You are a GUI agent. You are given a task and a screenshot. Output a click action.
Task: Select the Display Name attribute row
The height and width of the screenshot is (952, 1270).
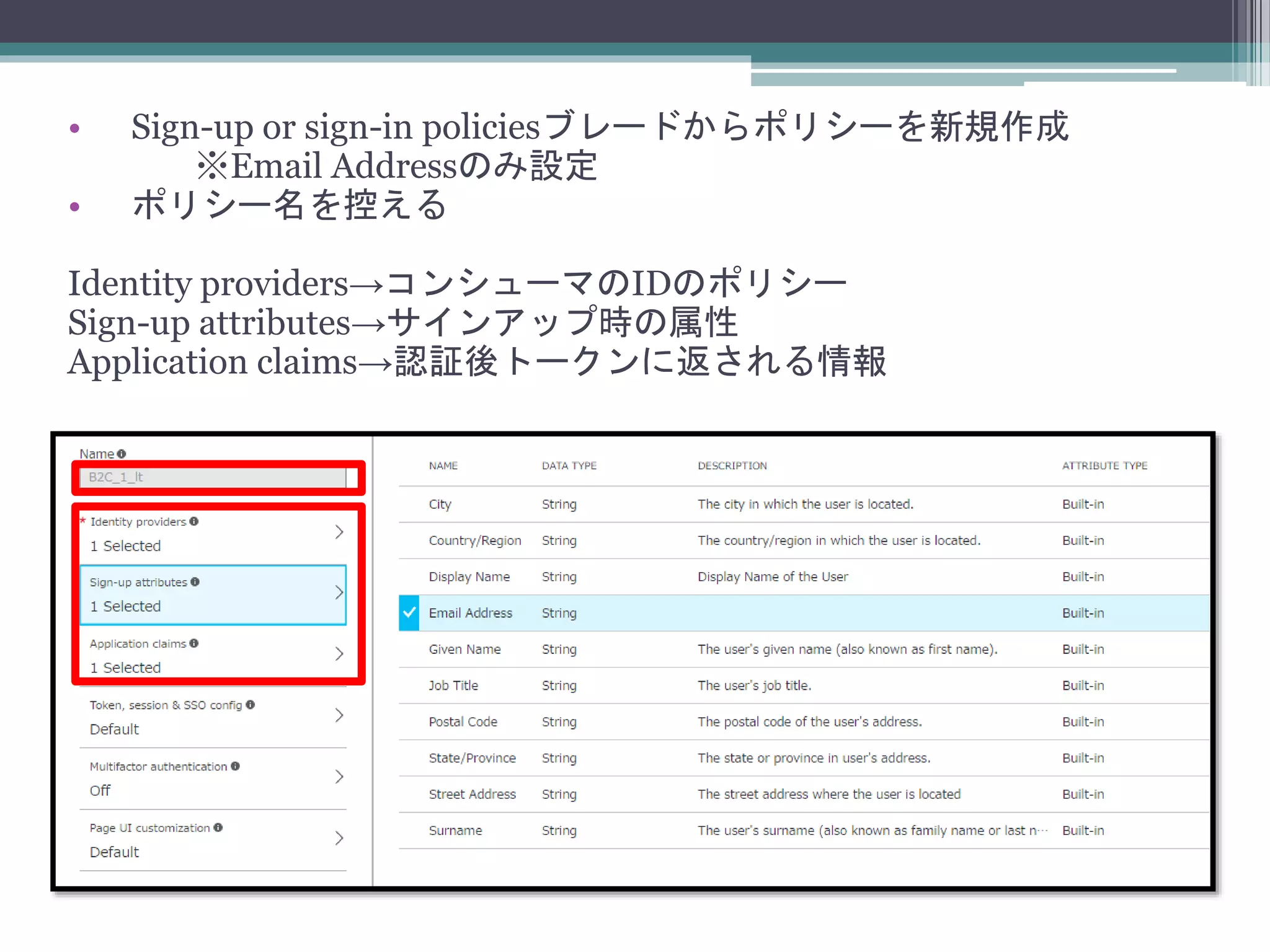coord(804,576)
